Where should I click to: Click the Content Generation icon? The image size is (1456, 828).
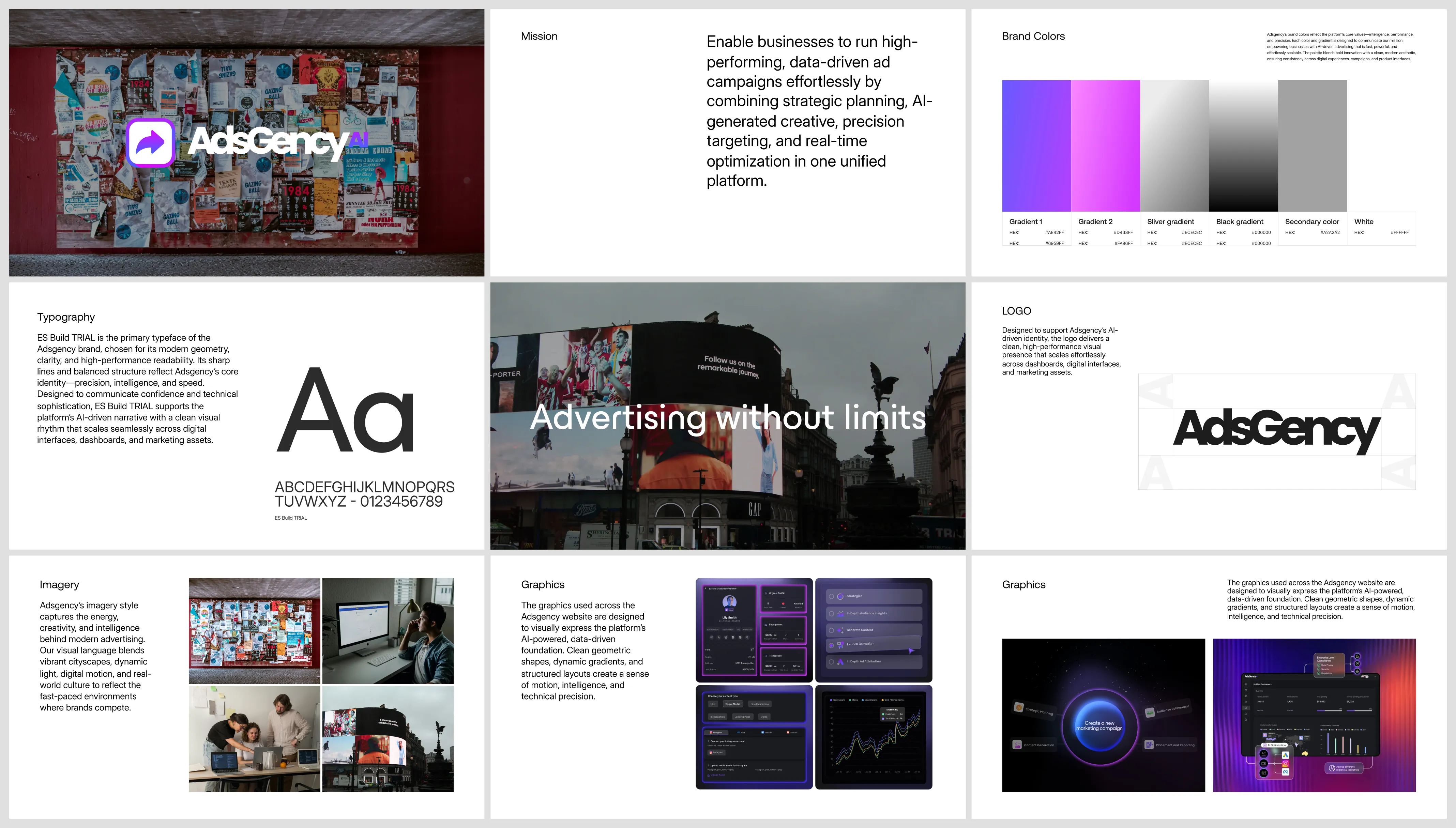[x=1017, y=745]
